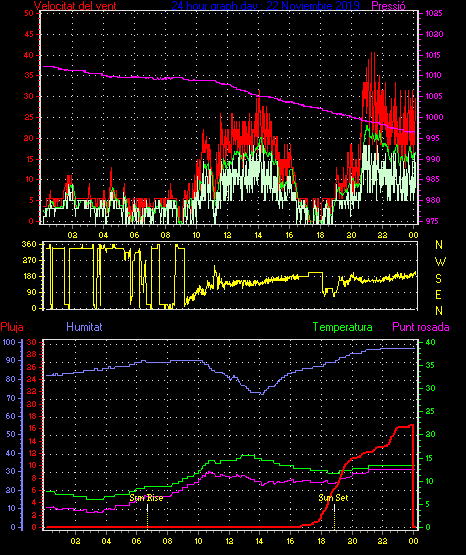Click the W compass letter on direction chart
This screenshot has width=466, height=555.
click(440, 262)
